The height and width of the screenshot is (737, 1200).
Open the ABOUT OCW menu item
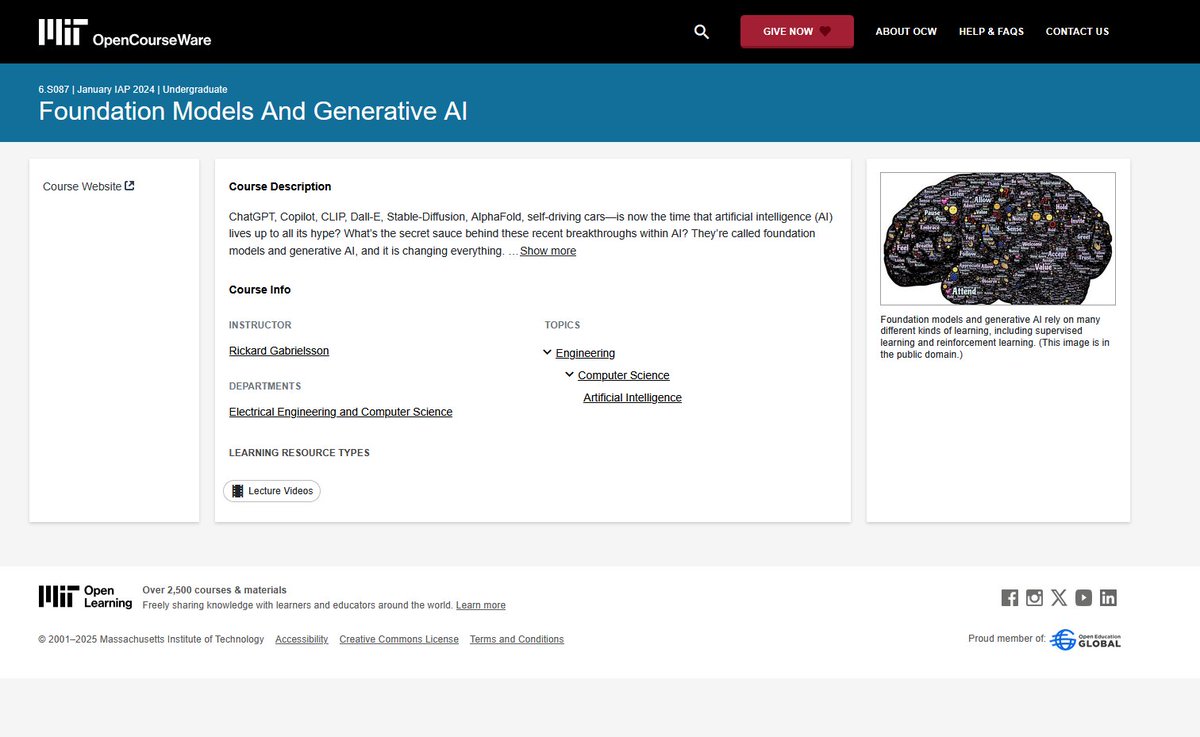(906, 31)
